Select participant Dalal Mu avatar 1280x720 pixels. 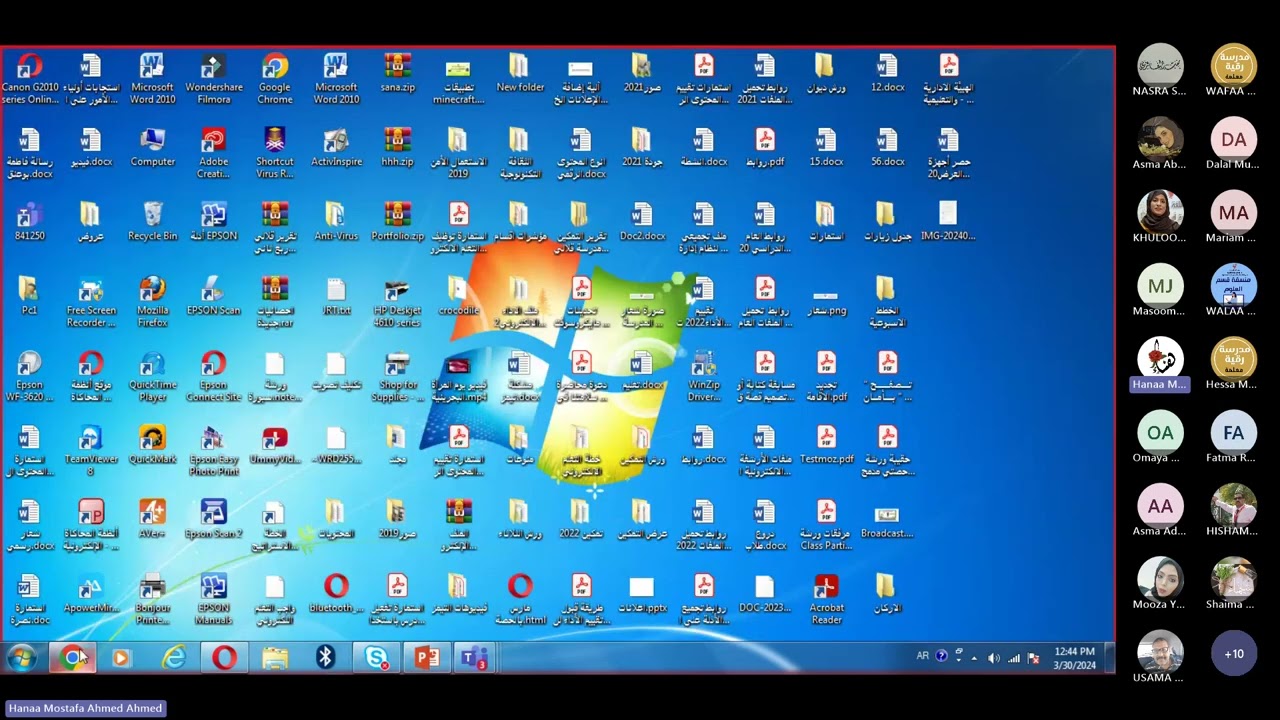coord(1234,143)
